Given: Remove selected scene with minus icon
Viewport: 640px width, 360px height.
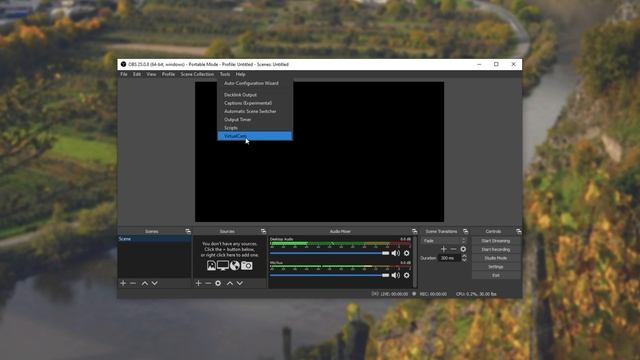Looking at the screenshot, I should tap(133, 283).
